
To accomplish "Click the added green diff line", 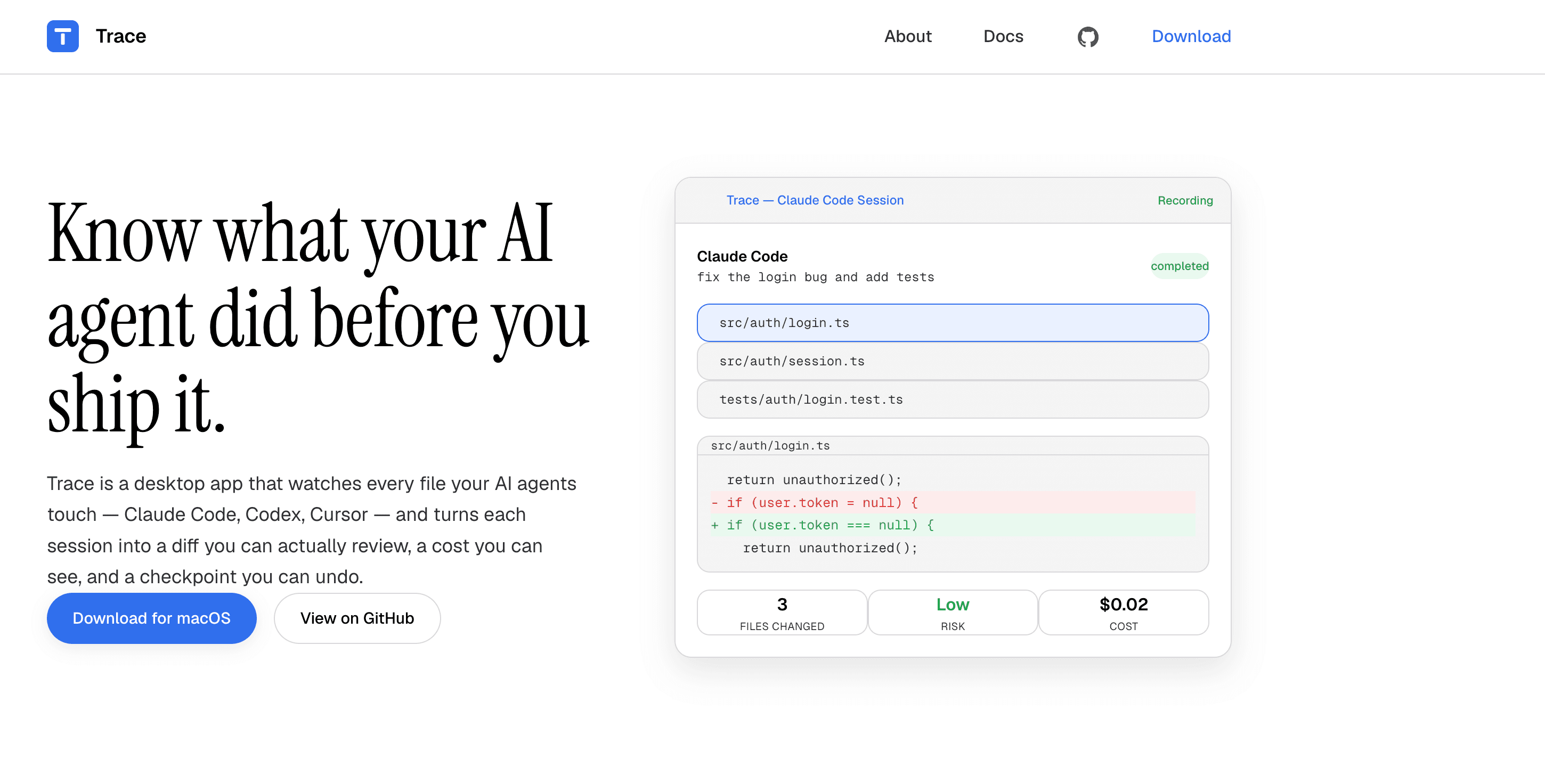I will [953, 525].
